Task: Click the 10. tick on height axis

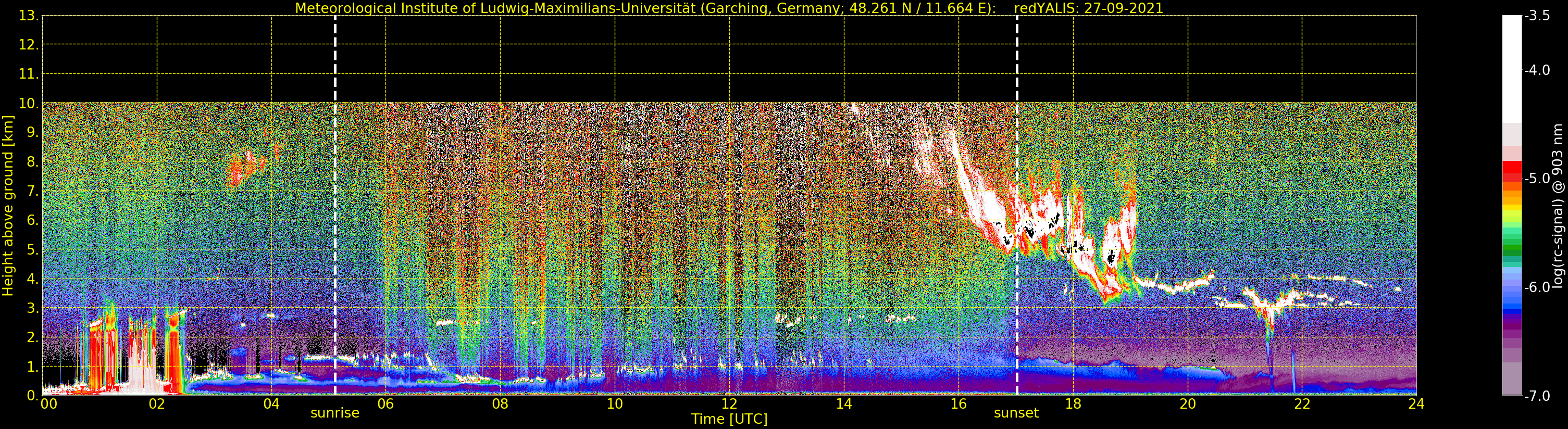Action: 28,104
